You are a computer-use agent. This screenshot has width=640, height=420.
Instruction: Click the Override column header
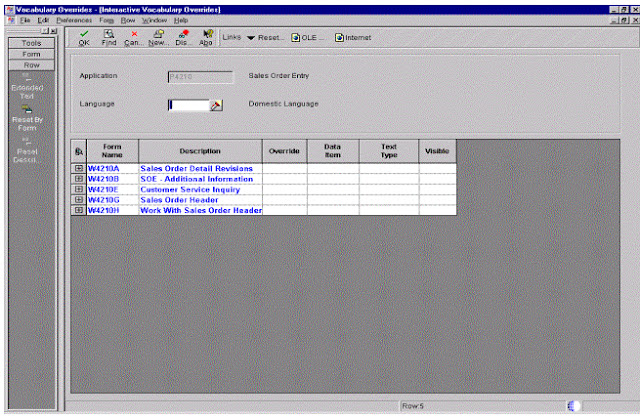click(x=284, y=151)
